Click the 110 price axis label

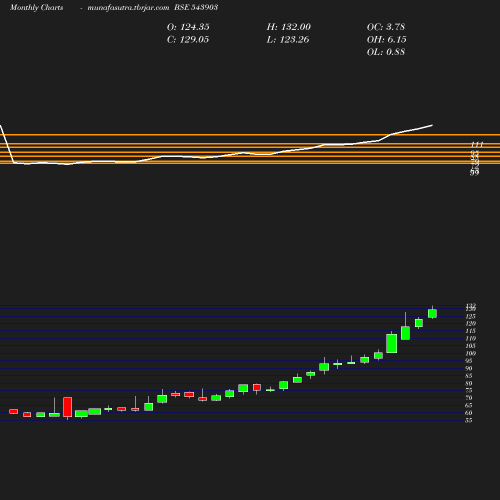(470, 339)
